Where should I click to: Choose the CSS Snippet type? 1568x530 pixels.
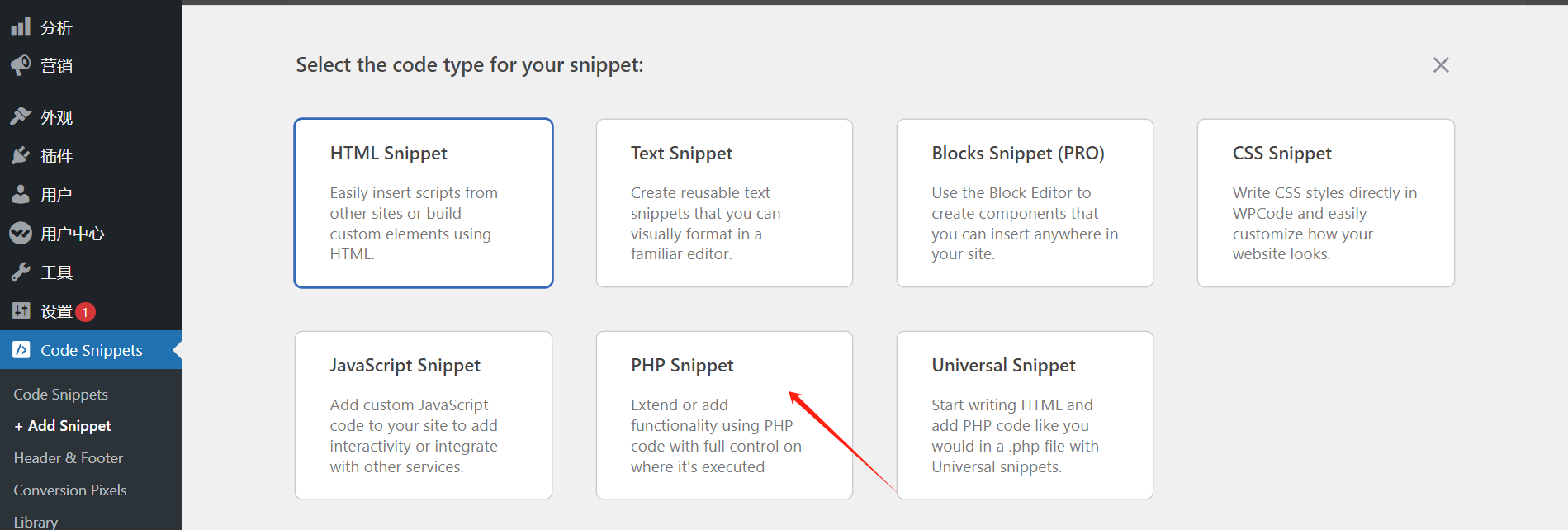1325,202
